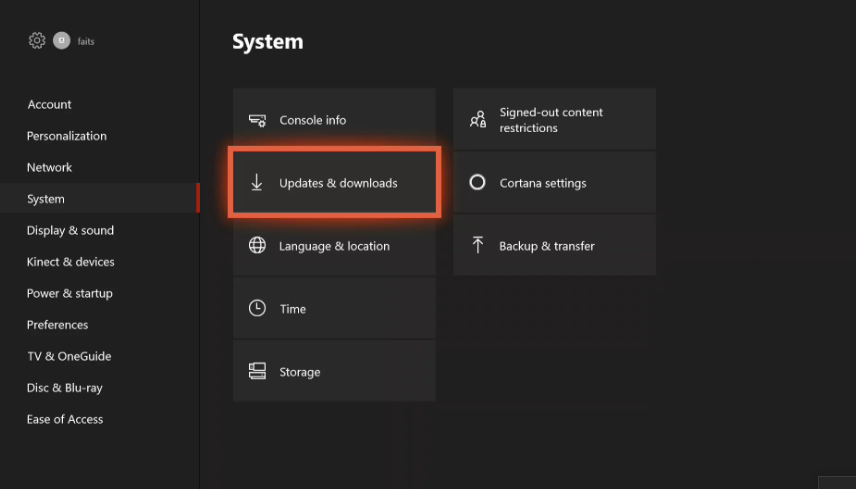Open the Cortana settings tile
The image size is (856, 489).
(554, 182)
